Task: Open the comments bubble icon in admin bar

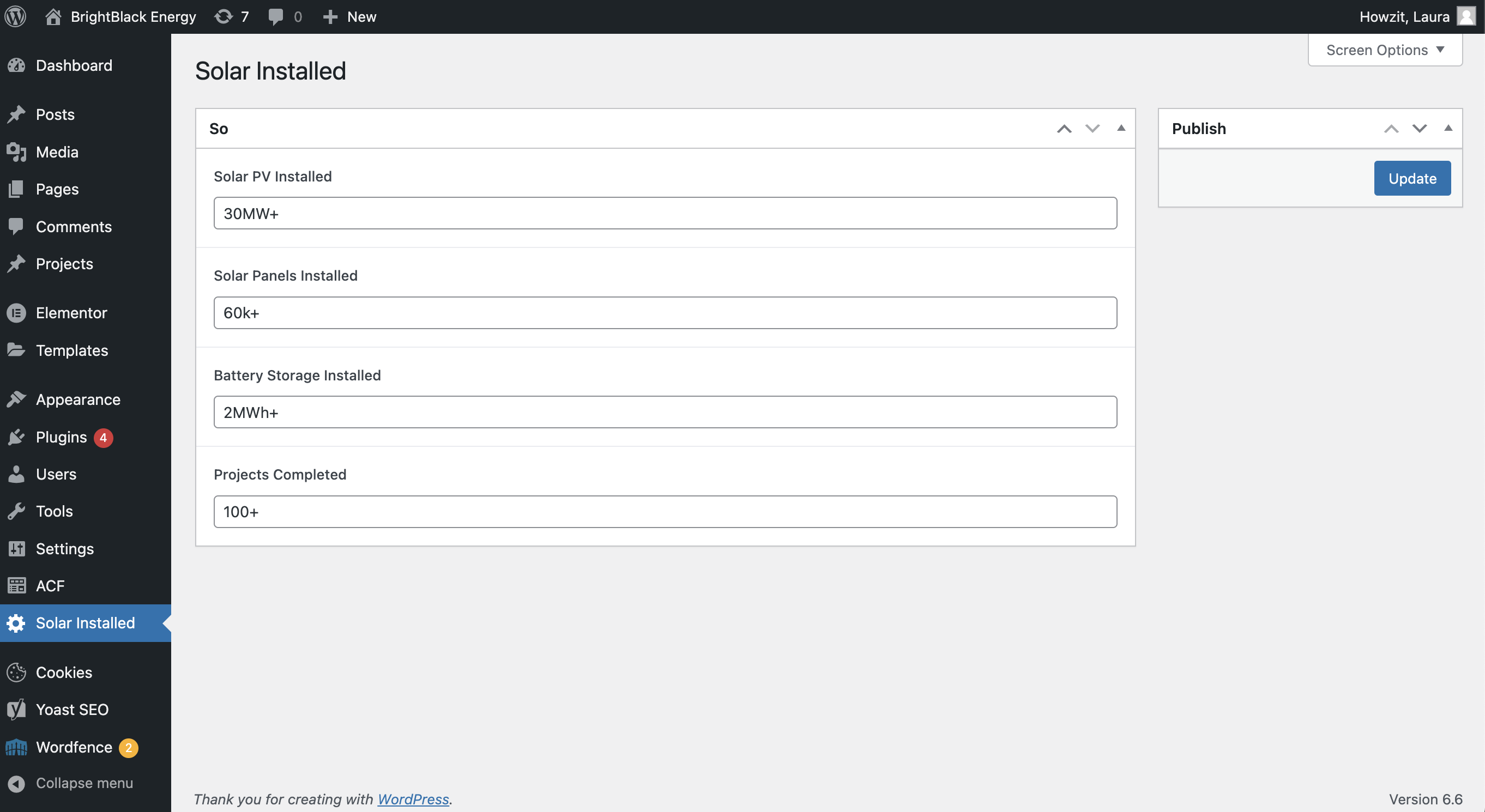Action: point(275,16)
